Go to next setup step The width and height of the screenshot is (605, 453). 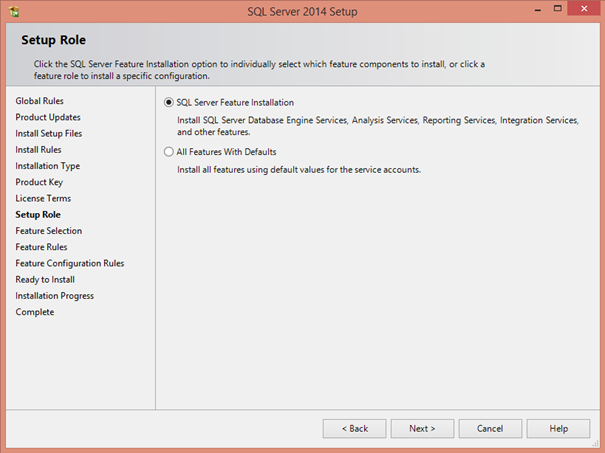pyautogui.click(x=422, y=429)
